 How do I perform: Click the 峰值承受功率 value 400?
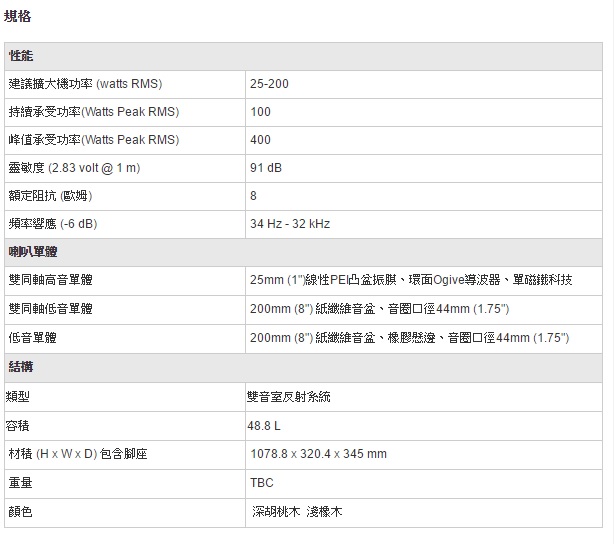pyautogui.click(x=260, y=140)
